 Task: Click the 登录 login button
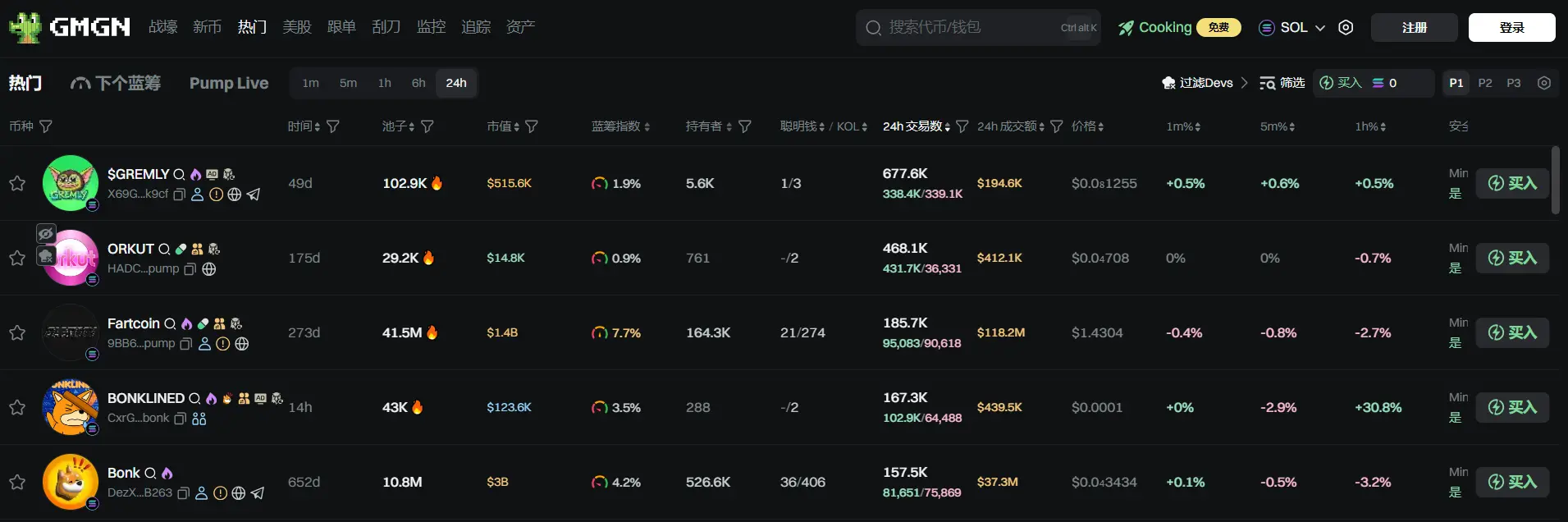pyautogui.click(x=1511, y=27)
